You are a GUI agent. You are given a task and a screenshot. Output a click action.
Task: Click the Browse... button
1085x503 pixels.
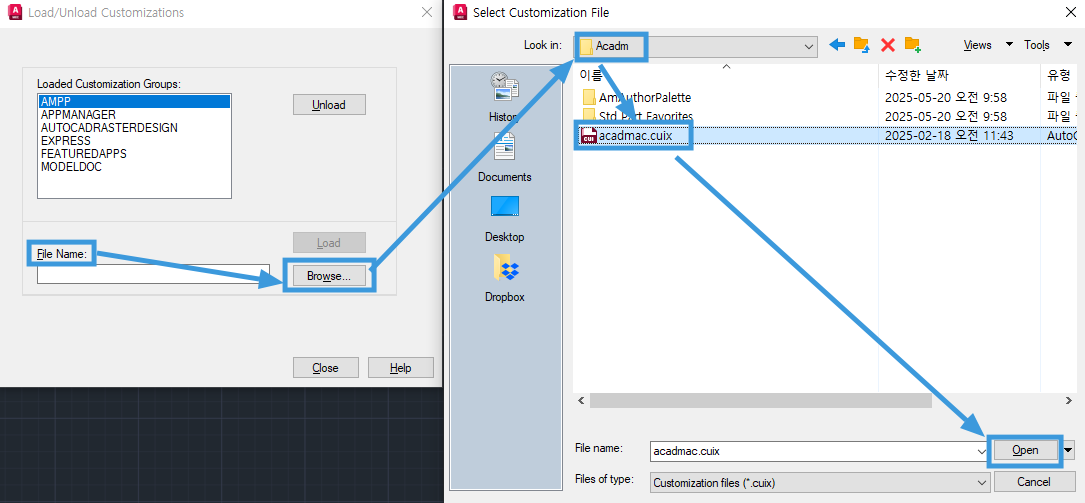329,276
